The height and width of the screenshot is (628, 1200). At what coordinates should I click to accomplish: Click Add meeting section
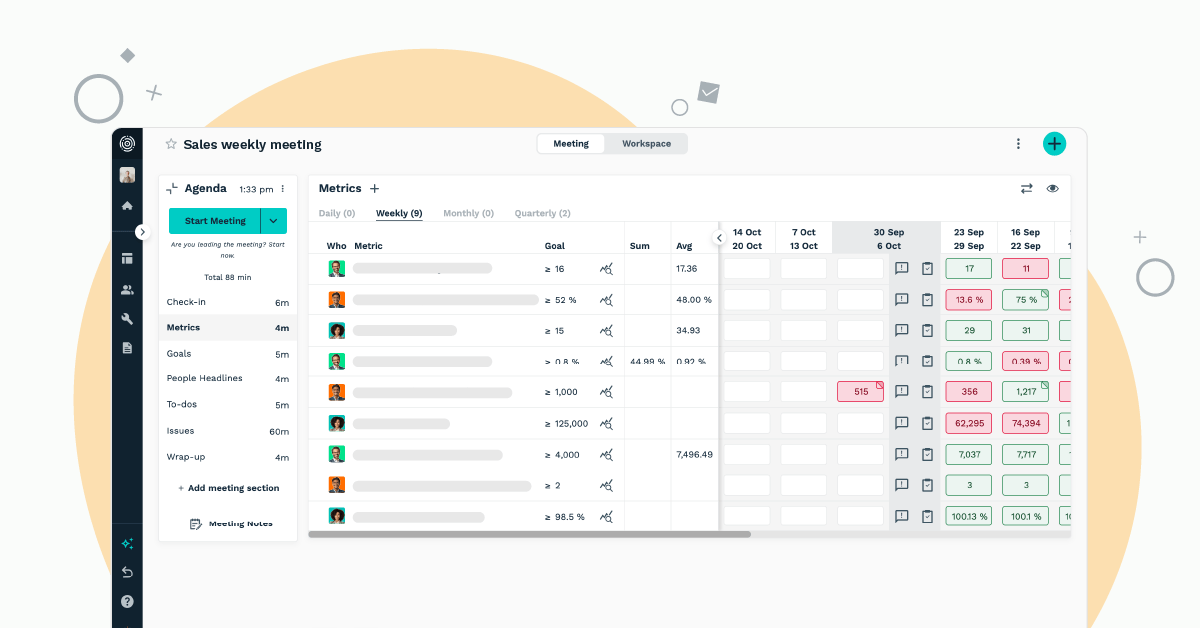(x=228, y=488)
